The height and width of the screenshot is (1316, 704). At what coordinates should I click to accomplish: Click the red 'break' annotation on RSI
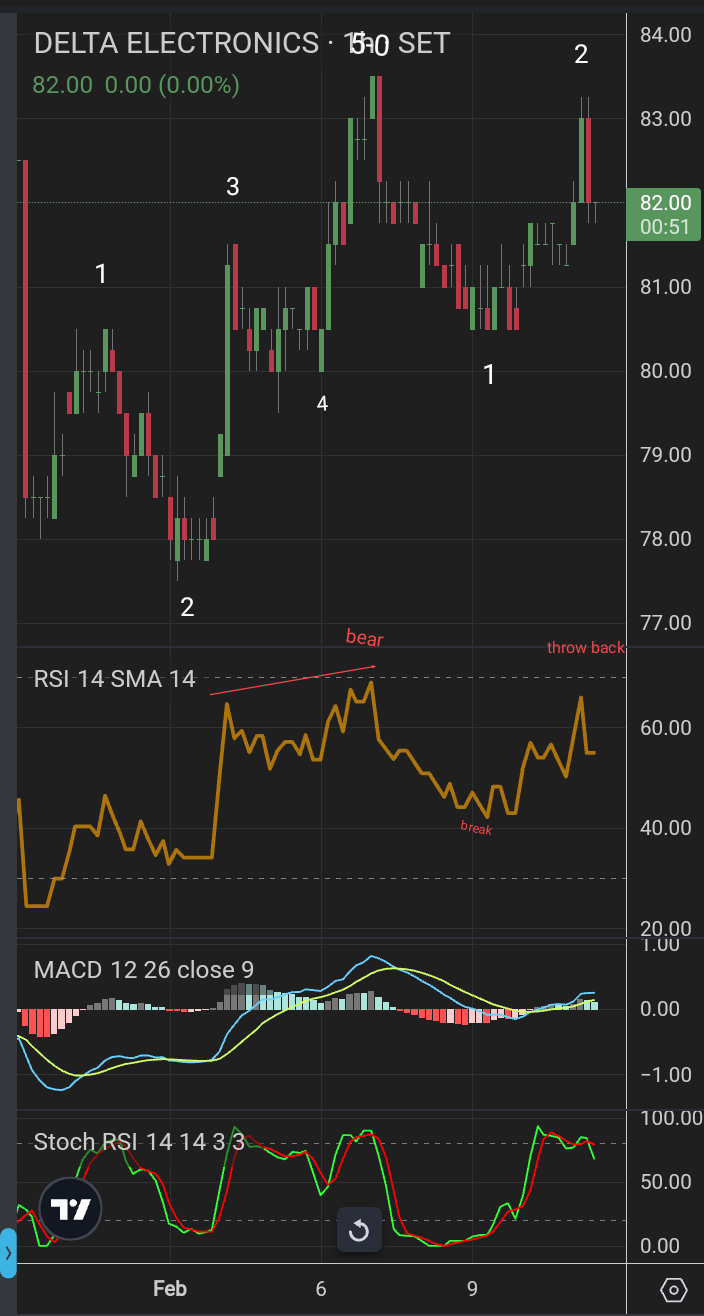pos(476,827)
